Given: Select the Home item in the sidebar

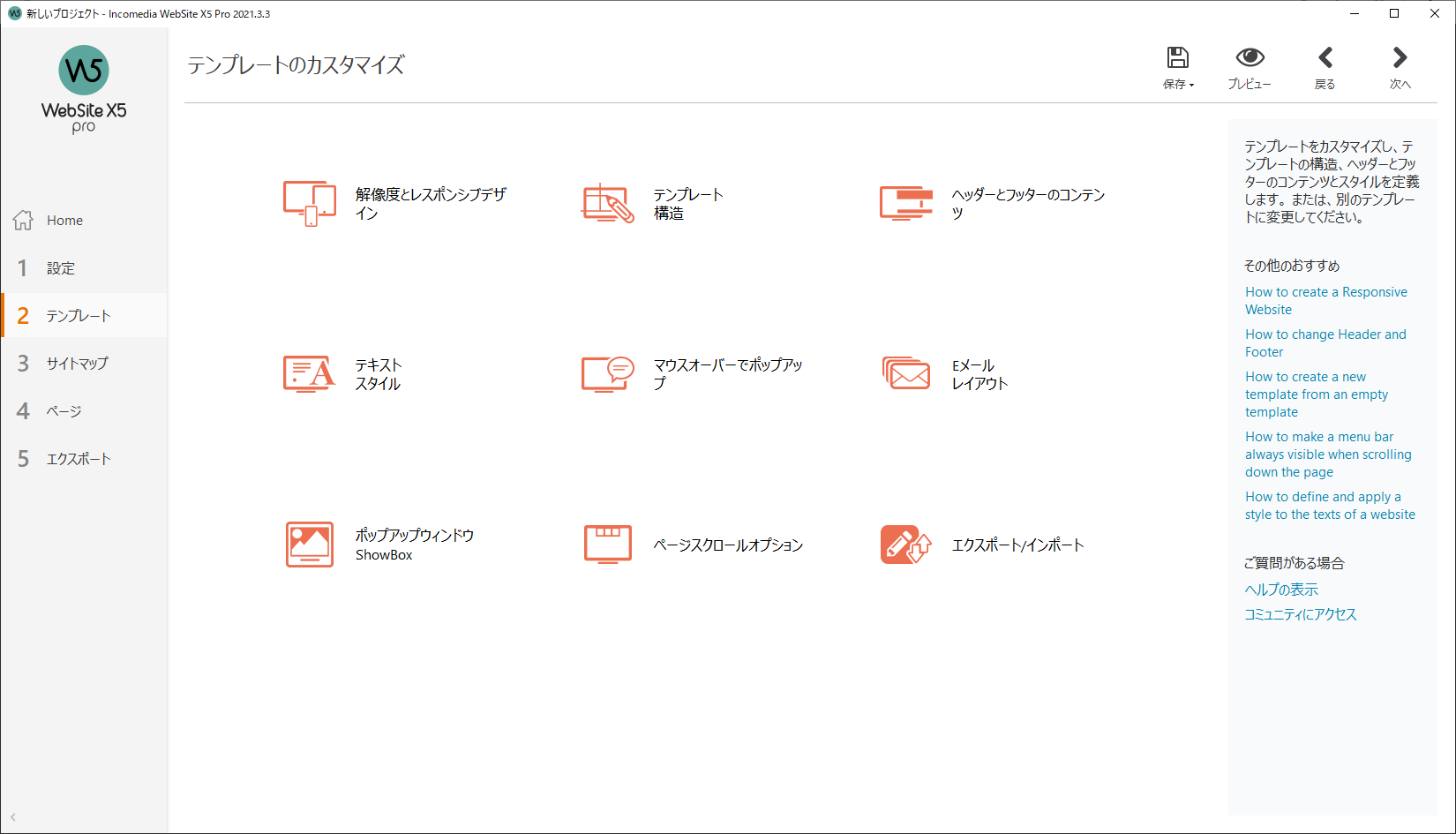Looking at the screenshot, I should 84,221.
